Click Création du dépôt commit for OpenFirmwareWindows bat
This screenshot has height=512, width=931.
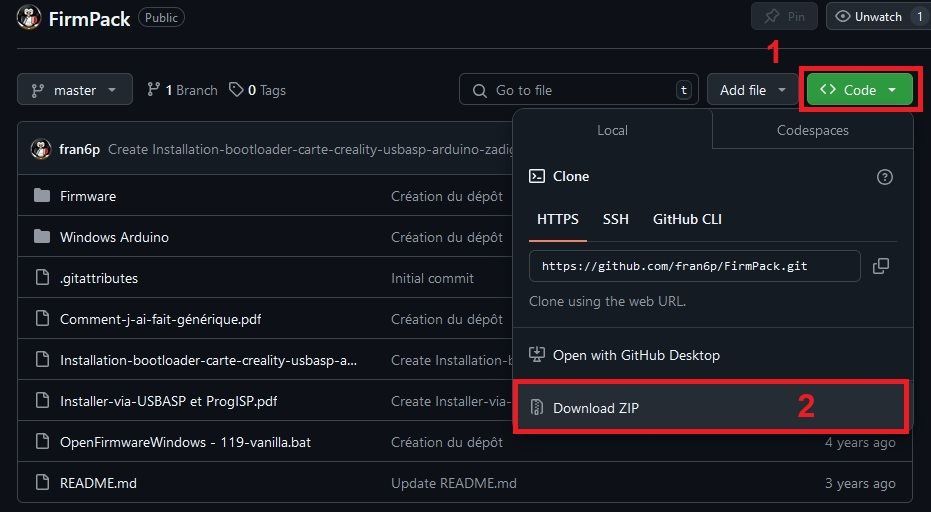(447, 442)
